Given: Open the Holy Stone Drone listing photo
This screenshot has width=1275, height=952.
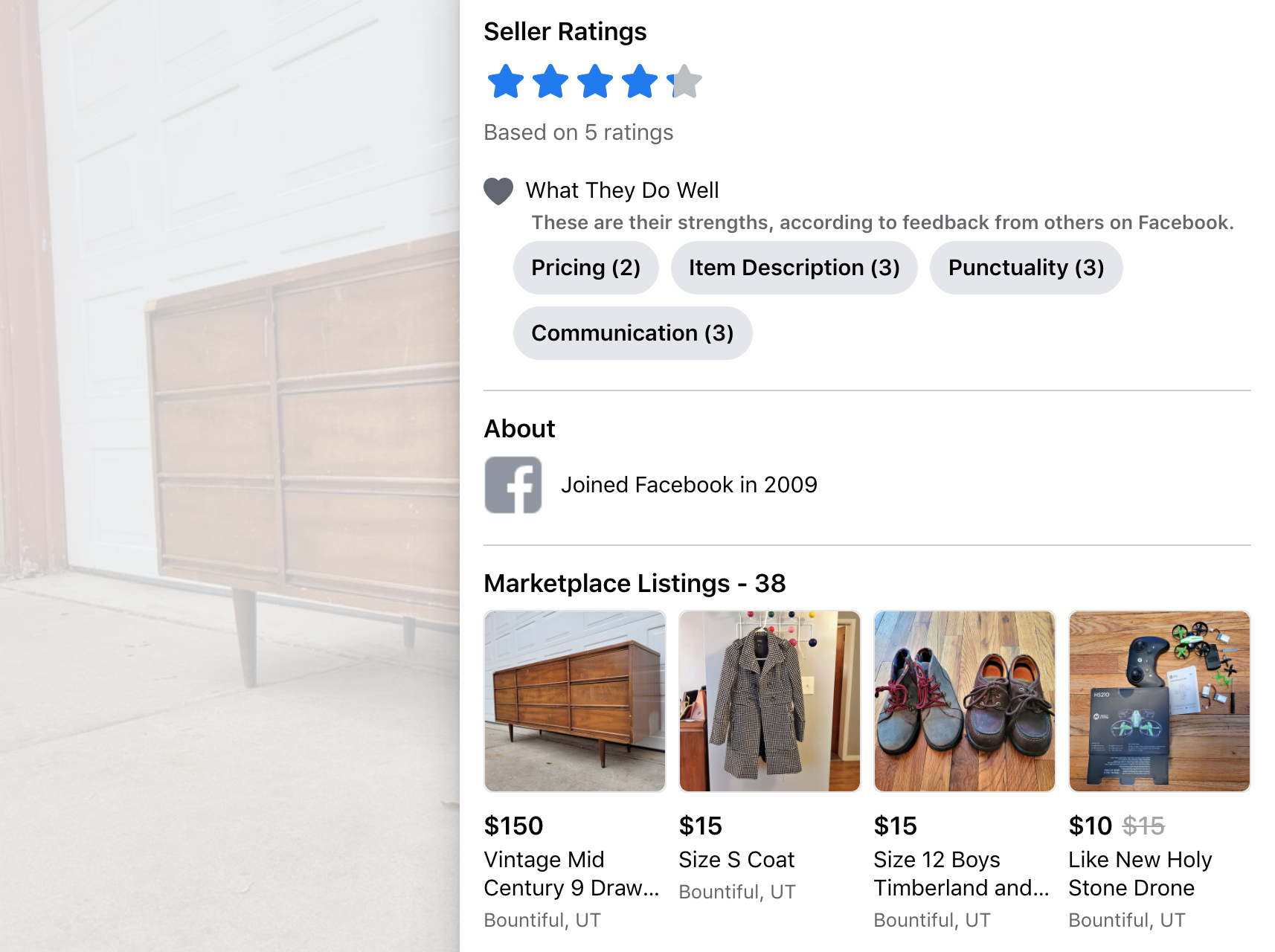Looking at the screenshot, I should [x=1160, y=701].
